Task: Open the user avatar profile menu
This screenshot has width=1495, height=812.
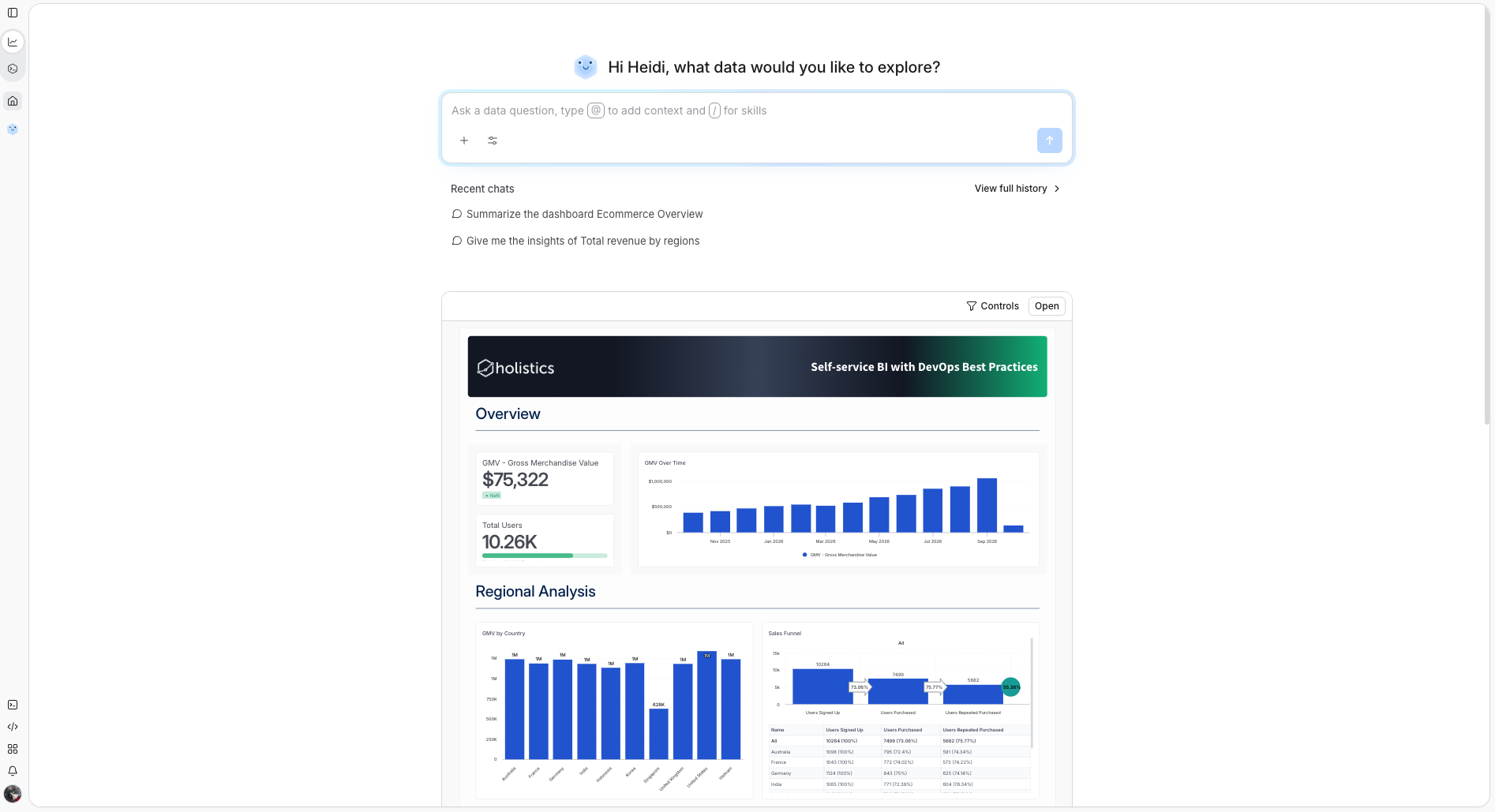Action: [x=13, y=794]
